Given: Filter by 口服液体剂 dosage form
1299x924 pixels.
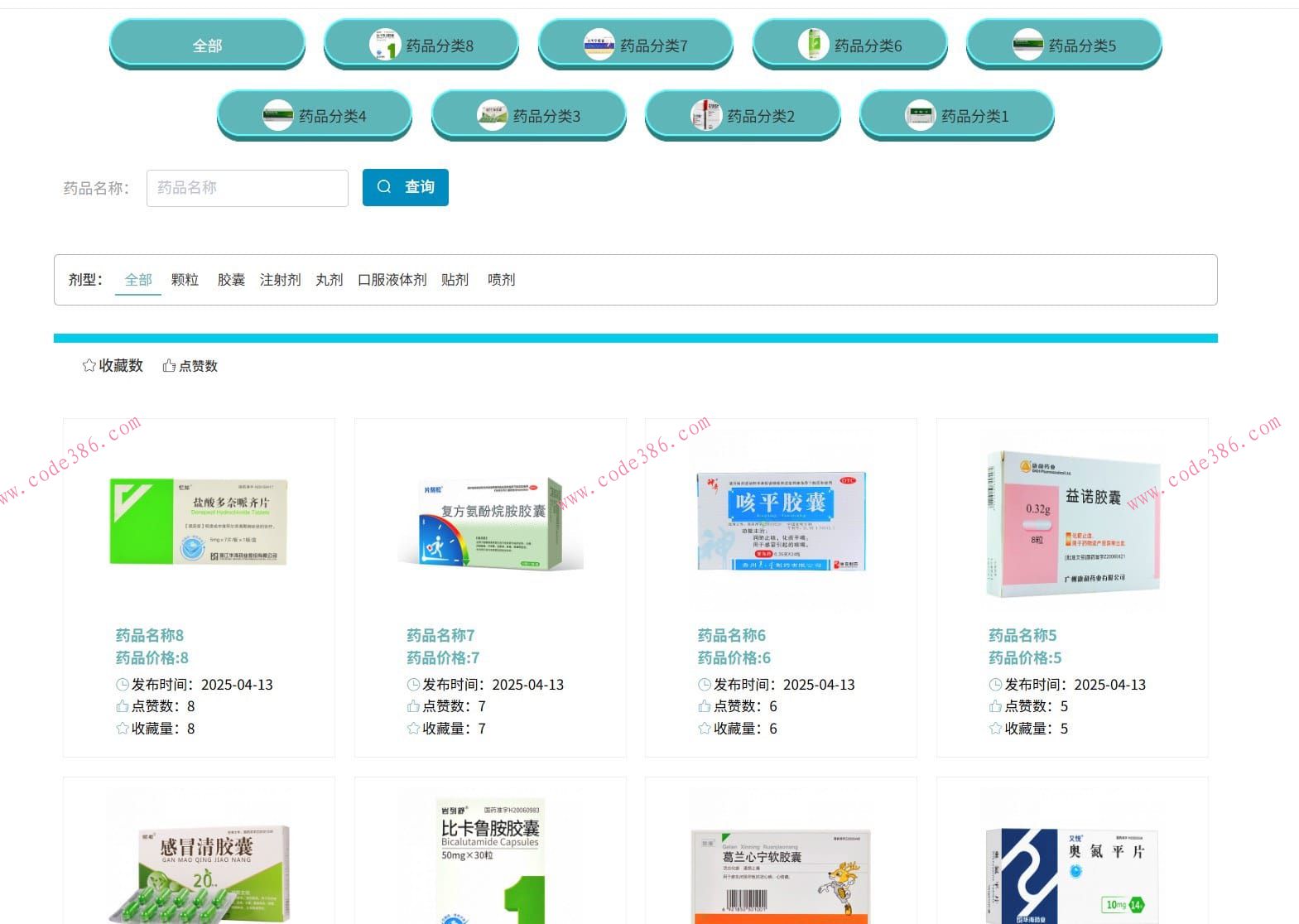Looking at the screenshot, I should click(x=392, y=280).
